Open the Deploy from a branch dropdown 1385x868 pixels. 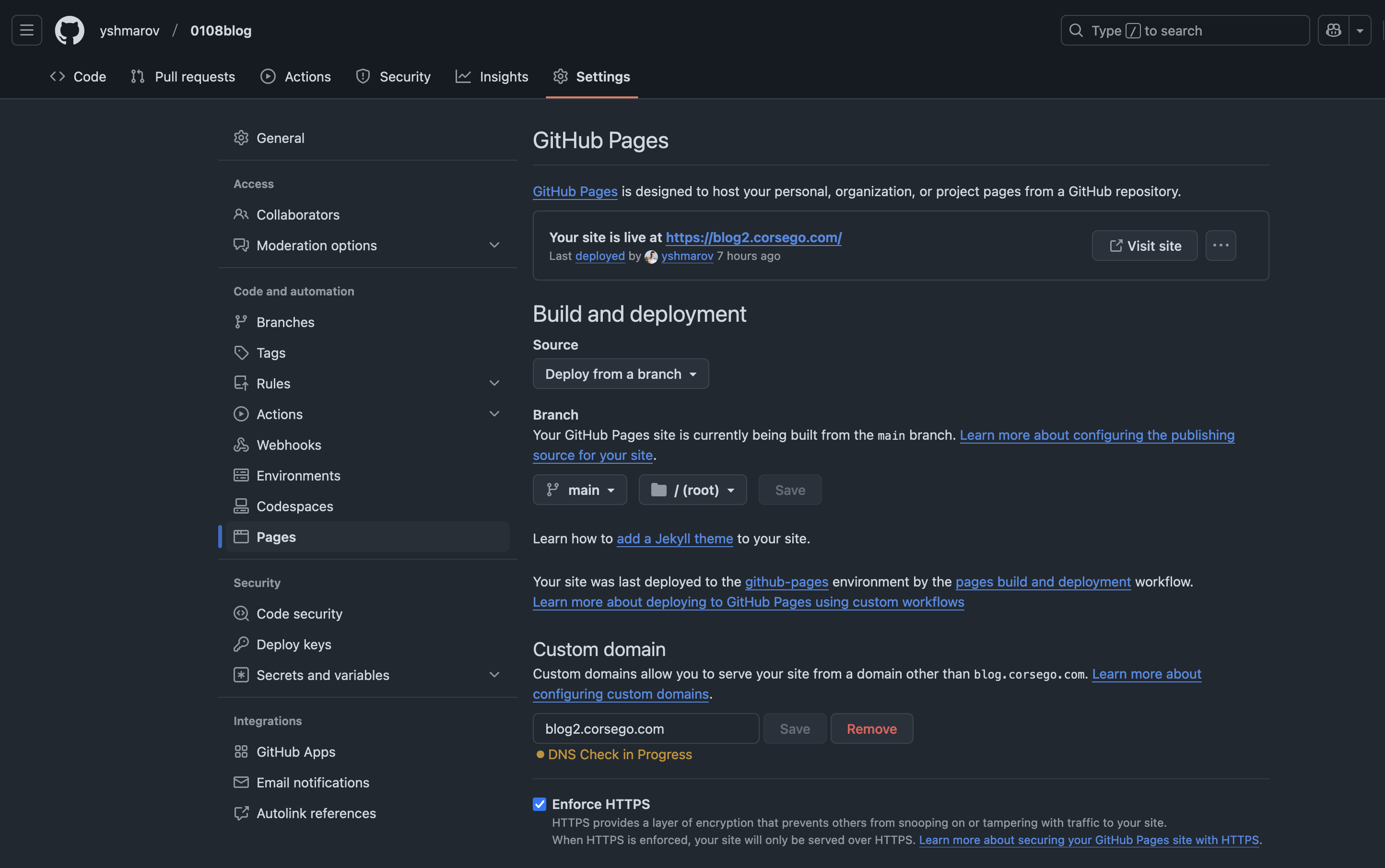pyautogui.click(x=621, y=374)
